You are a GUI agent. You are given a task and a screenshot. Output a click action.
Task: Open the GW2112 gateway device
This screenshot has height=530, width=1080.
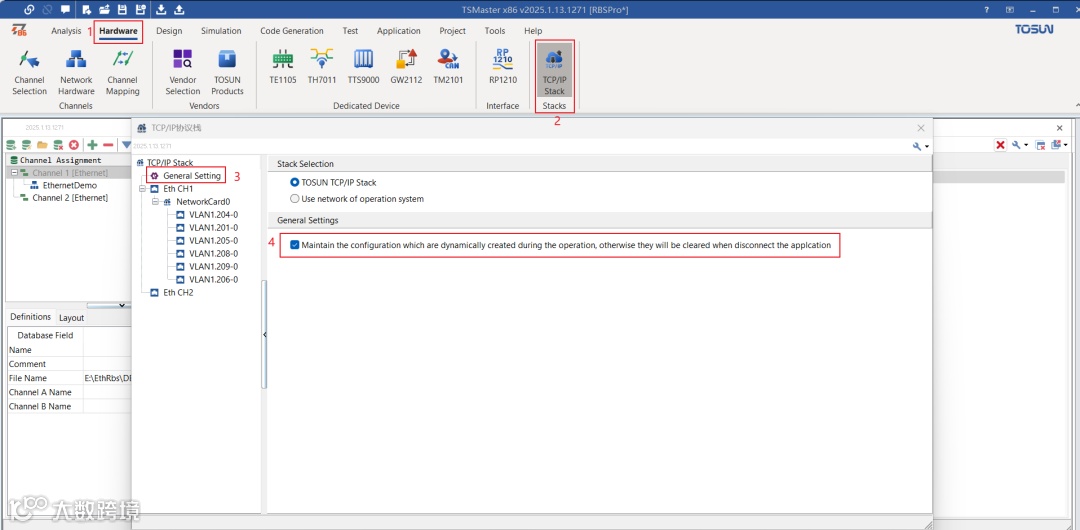[x=406, y=67]
